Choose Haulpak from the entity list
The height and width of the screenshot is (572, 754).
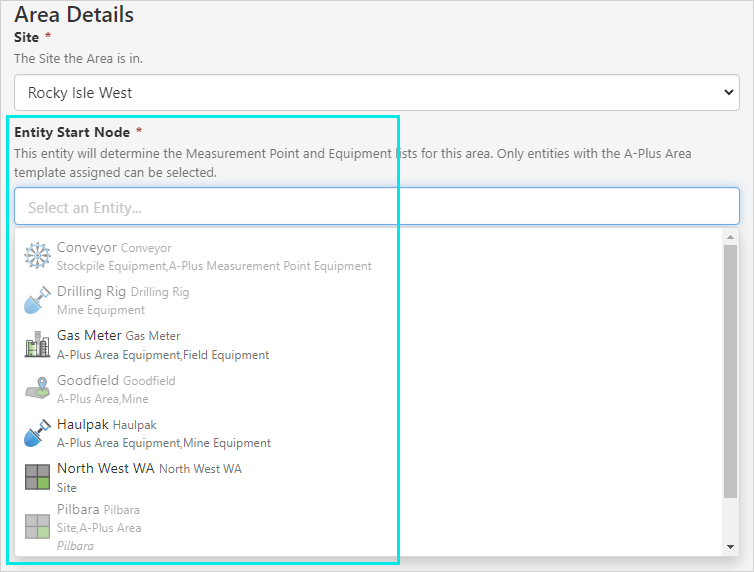[x=84, y=424]
